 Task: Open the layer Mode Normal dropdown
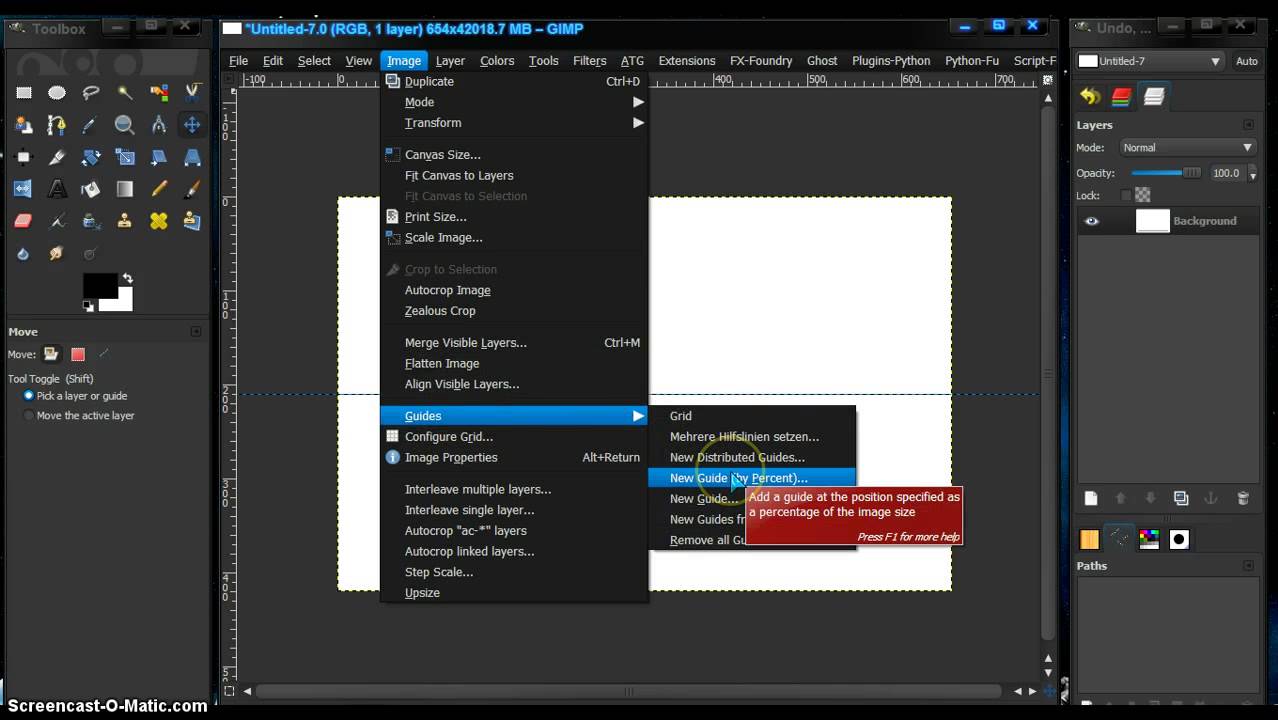1187,147
